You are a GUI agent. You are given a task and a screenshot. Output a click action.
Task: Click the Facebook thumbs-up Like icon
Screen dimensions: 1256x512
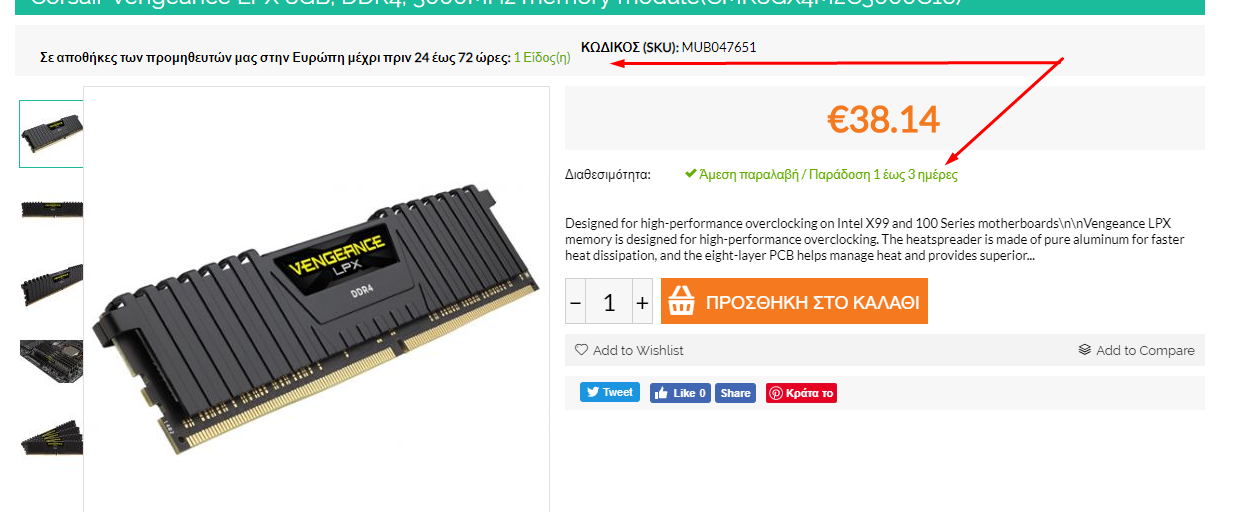(661, 393)
